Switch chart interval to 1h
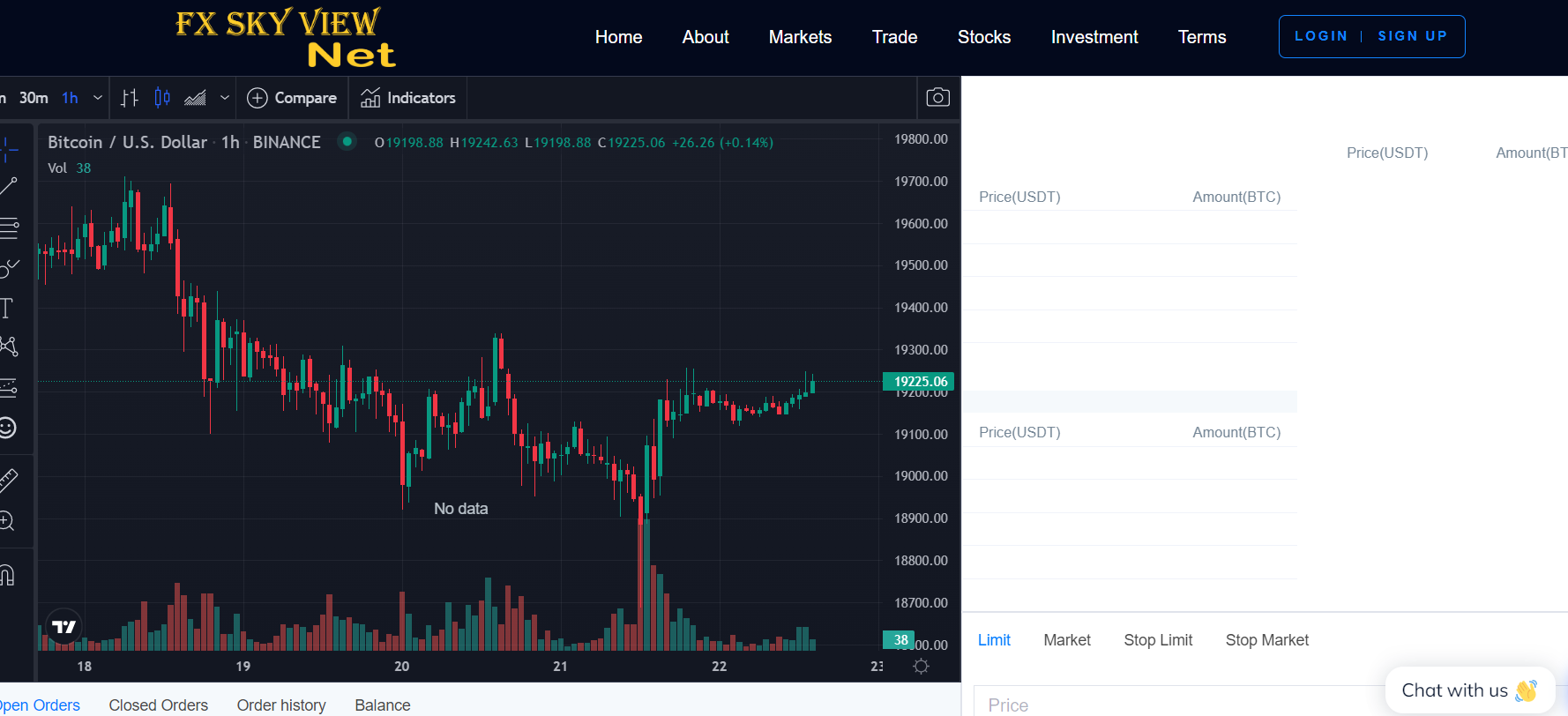This screenshot has height=716, width=1568. point(70,98)
